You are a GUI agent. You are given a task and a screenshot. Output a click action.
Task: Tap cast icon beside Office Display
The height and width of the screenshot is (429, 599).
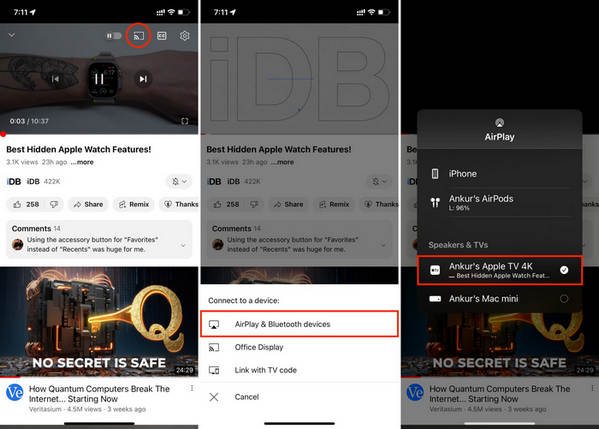coord(214,347)
